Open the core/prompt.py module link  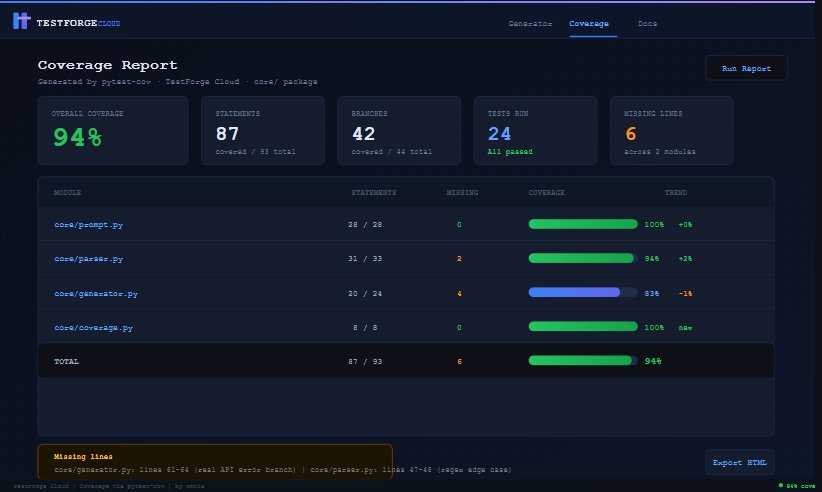[89, 225]
